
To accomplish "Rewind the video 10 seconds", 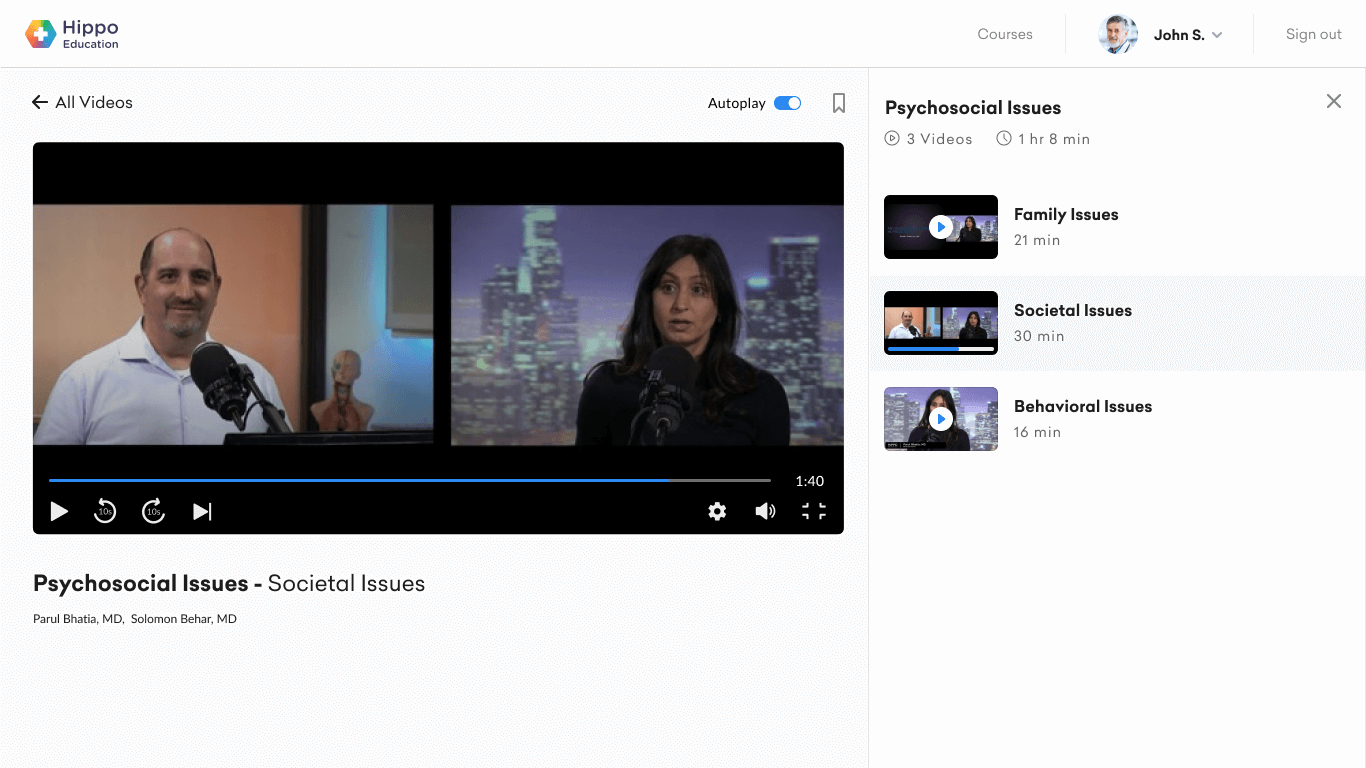I will coord(105,512).
